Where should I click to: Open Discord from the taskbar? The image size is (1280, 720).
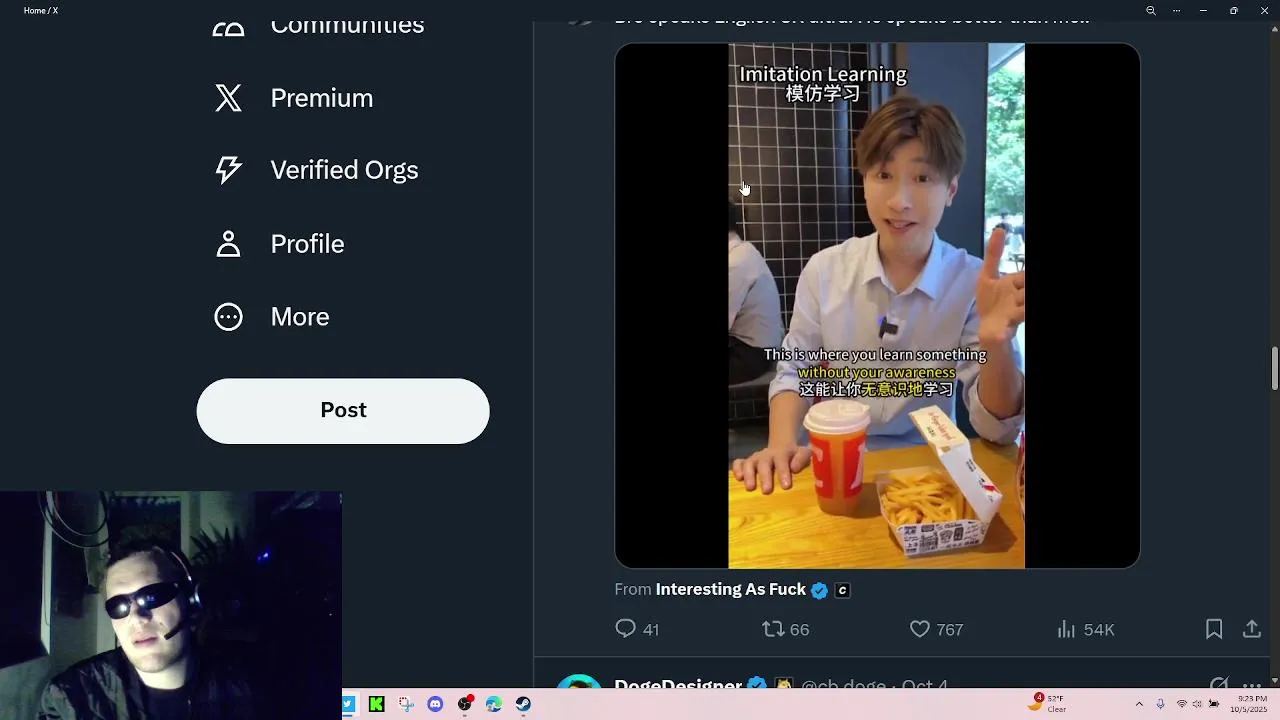[x=435, y=704]
